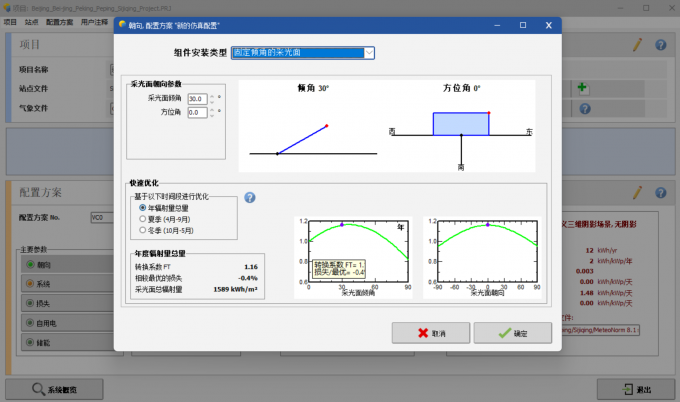Click the 倾角 30° heading above the tilt diagram
This screenshot has width=680, height=402.
(x=313, y=88)
